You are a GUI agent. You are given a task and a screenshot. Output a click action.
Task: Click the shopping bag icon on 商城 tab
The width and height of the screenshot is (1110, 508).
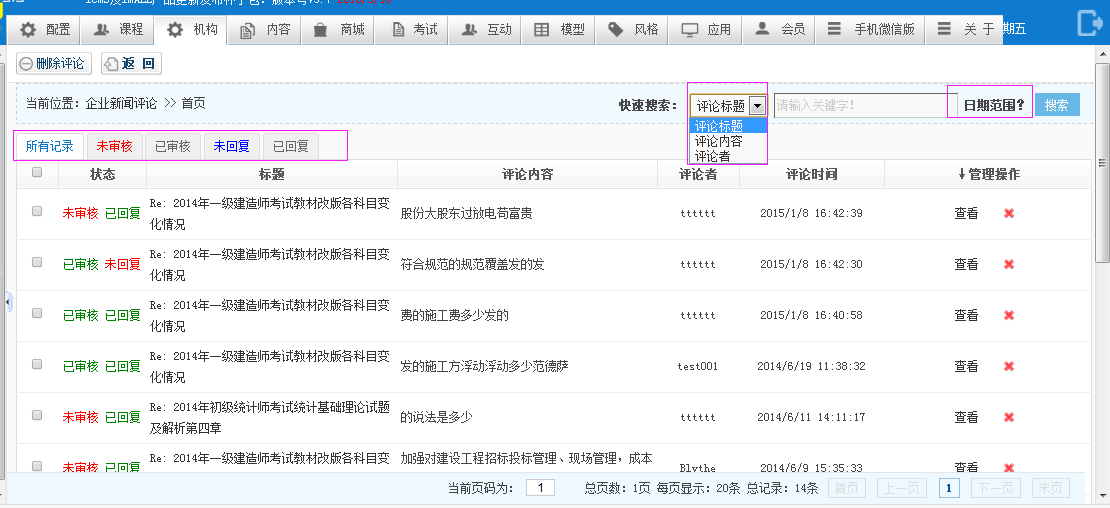pyautogui.click(x=320, y=30)
